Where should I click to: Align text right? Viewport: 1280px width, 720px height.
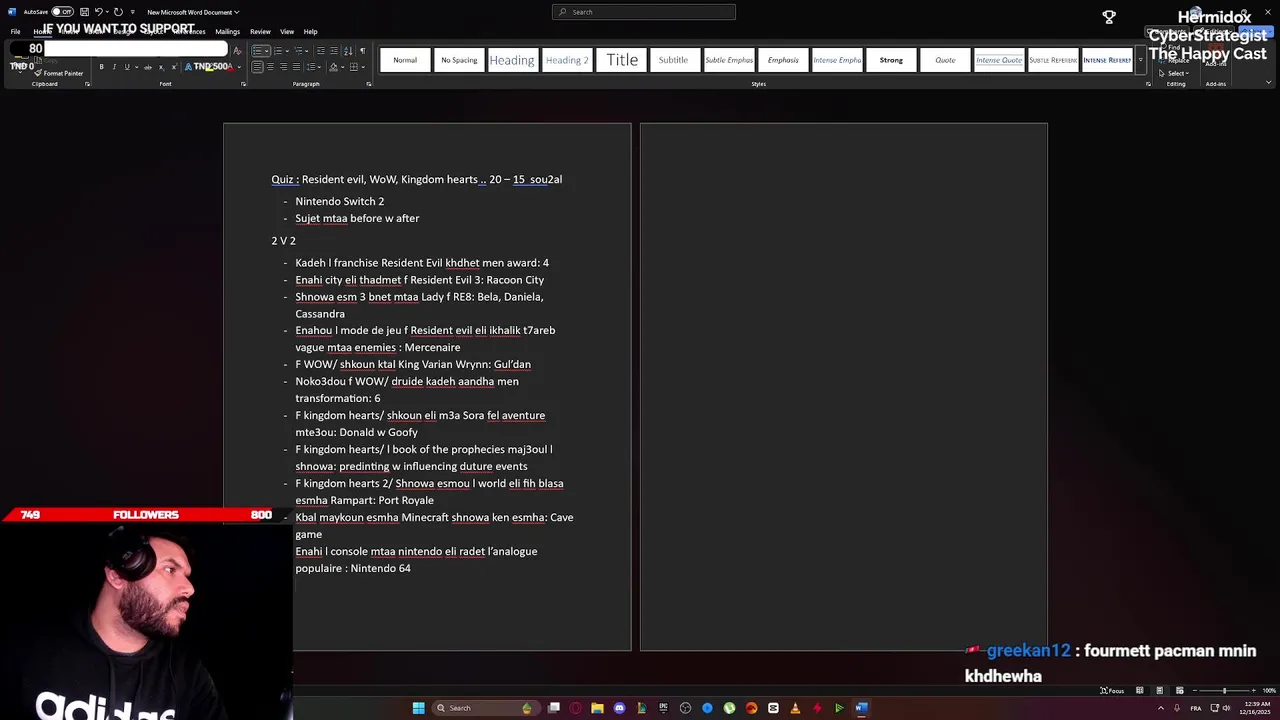point(283,67)
